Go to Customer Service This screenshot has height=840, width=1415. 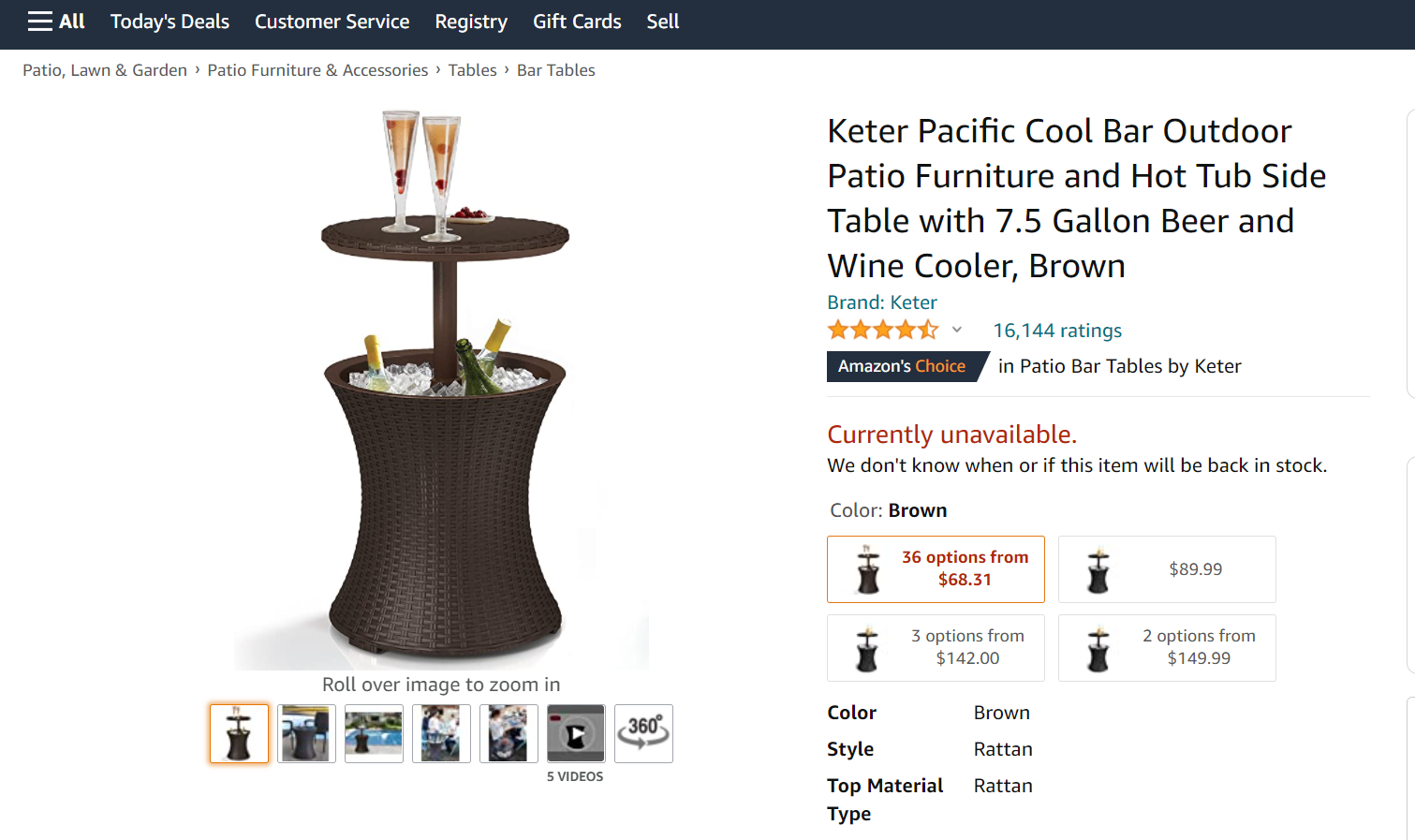tap(332, 22)
